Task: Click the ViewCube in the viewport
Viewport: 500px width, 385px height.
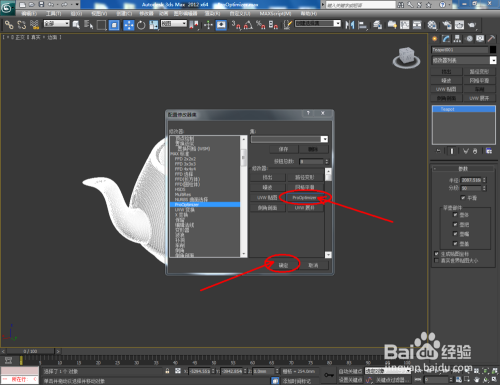Action: click(x=406, y=57)
